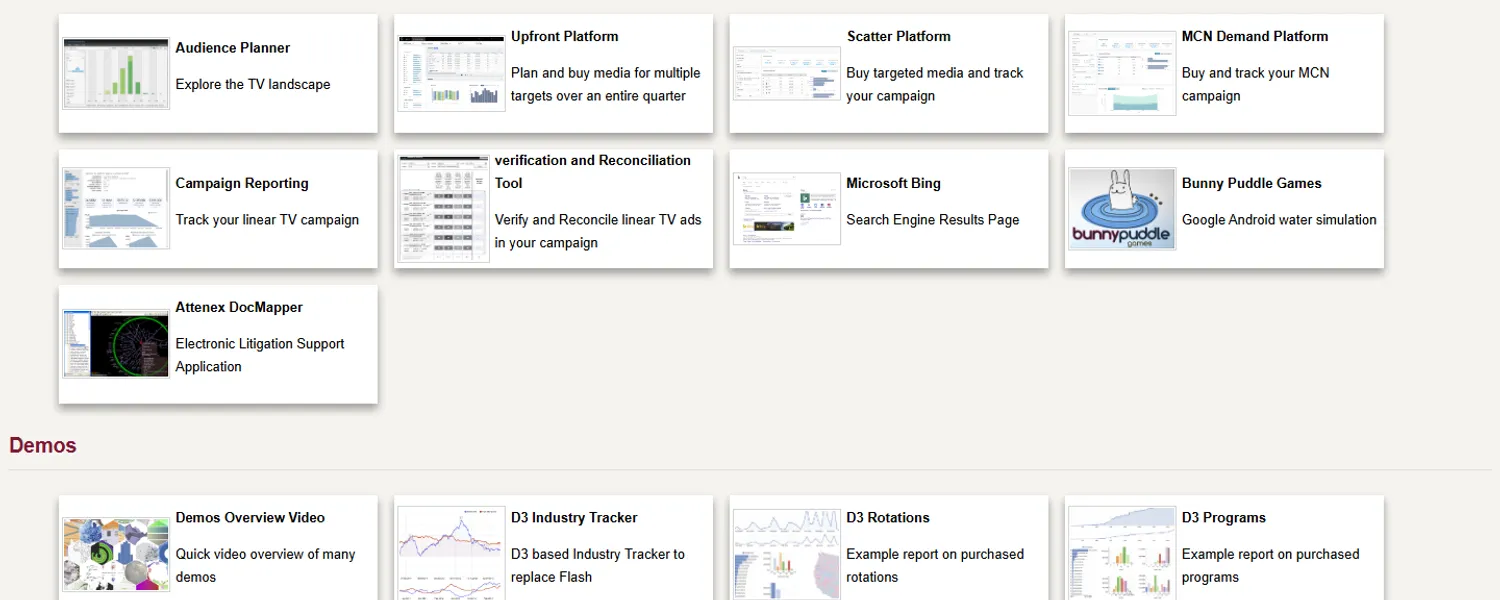Click 'verification and Reconciliation Tool' title
The height and width of the screenshot is (600, 1500).
(593, 172)
